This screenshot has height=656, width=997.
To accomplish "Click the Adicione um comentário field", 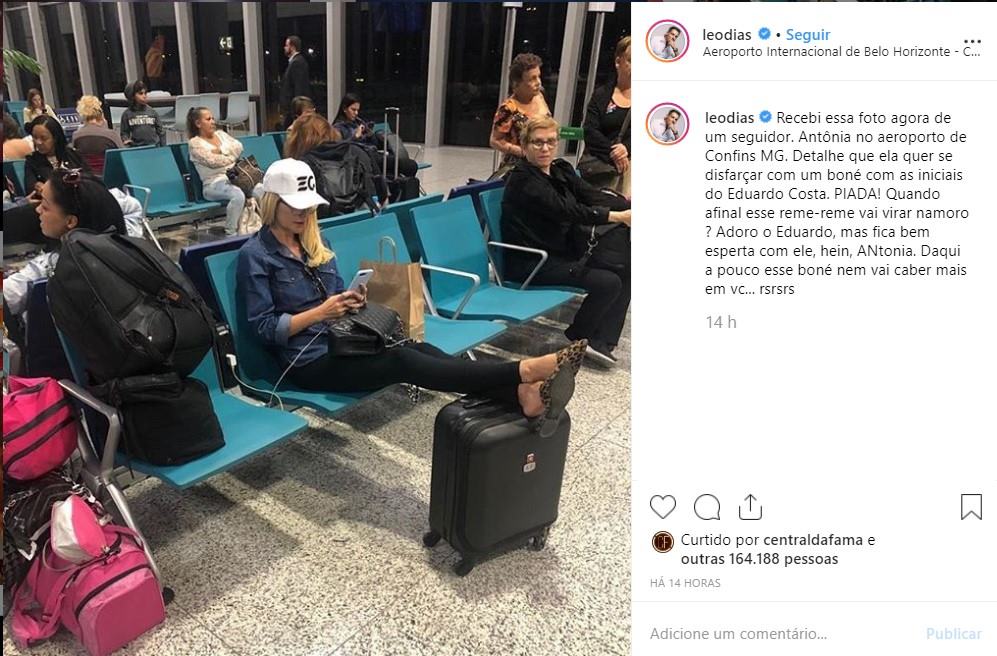I will [x=782, y=634].
